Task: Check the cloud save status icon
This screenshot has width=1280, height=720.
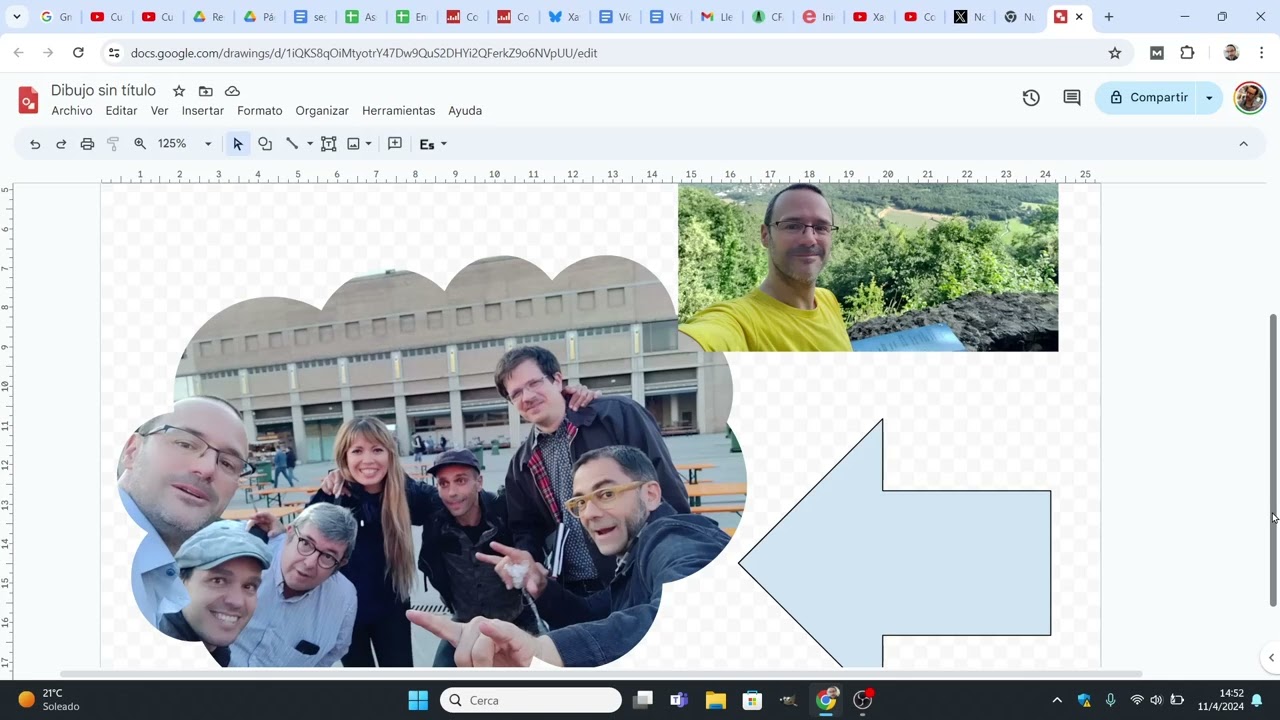Action: pyautogui.click(x=232, y=91)
